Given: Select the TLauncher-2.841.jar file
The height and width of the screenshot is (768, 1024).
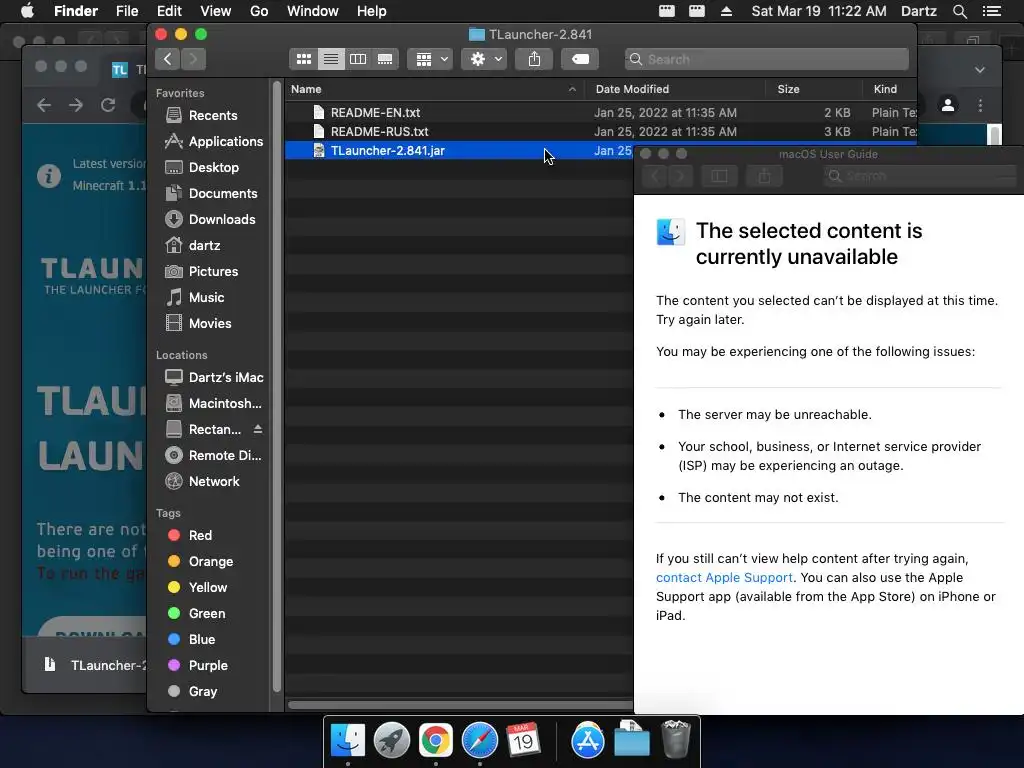Looking at the screenshot, I should [x=459, y=151].
